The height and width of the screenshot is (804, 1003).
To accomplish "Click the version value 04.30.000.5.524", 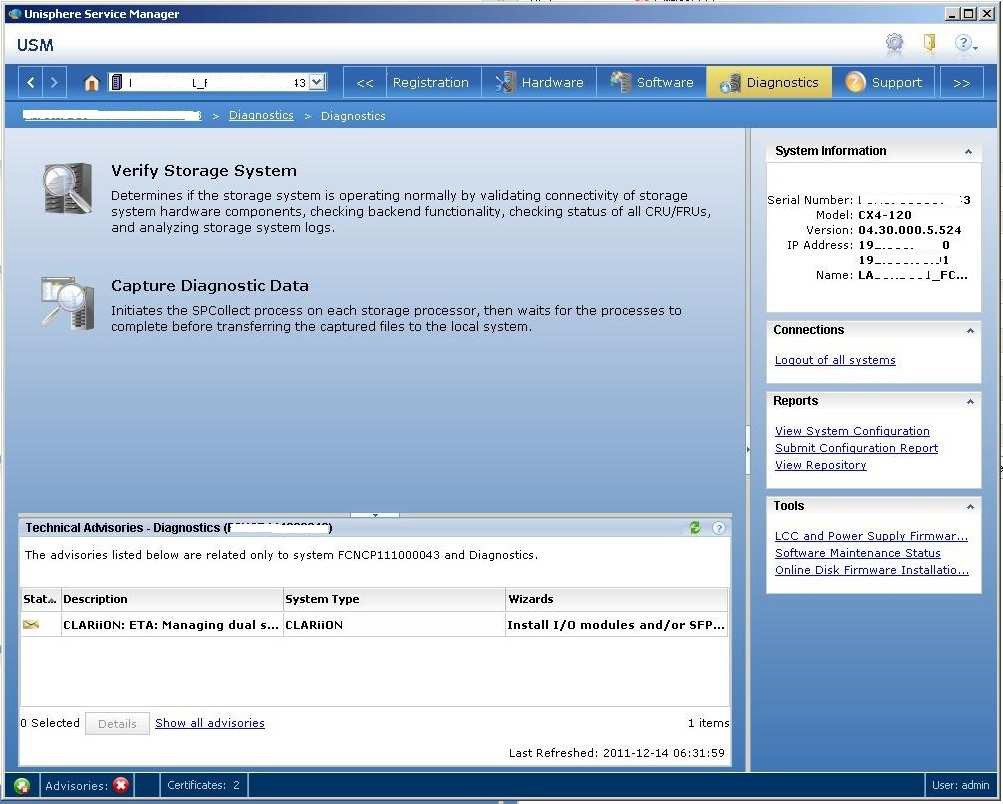I will 910,230.
